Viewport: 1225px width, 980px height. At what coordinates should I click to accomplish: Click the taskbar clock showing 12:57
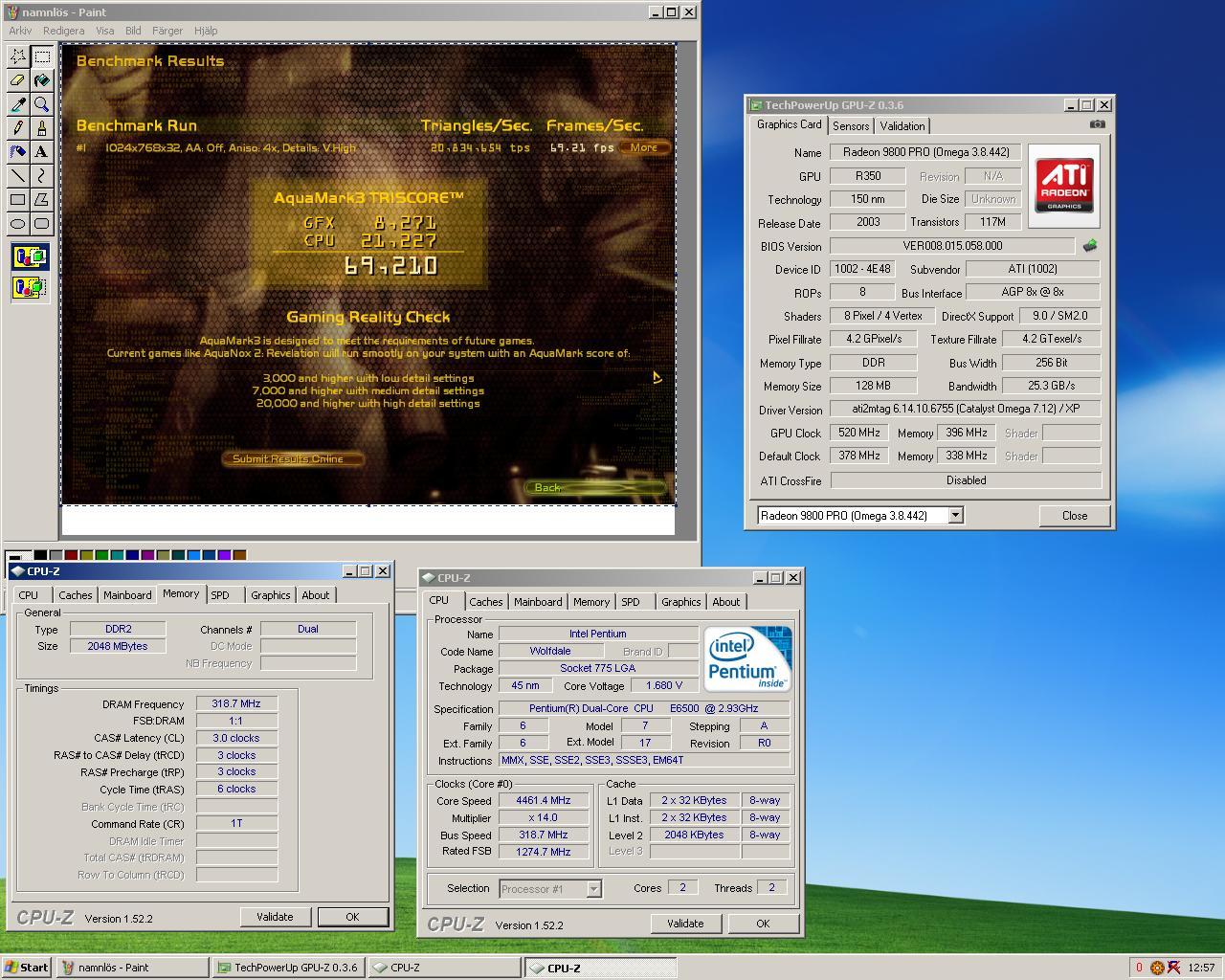(1201, 968)
